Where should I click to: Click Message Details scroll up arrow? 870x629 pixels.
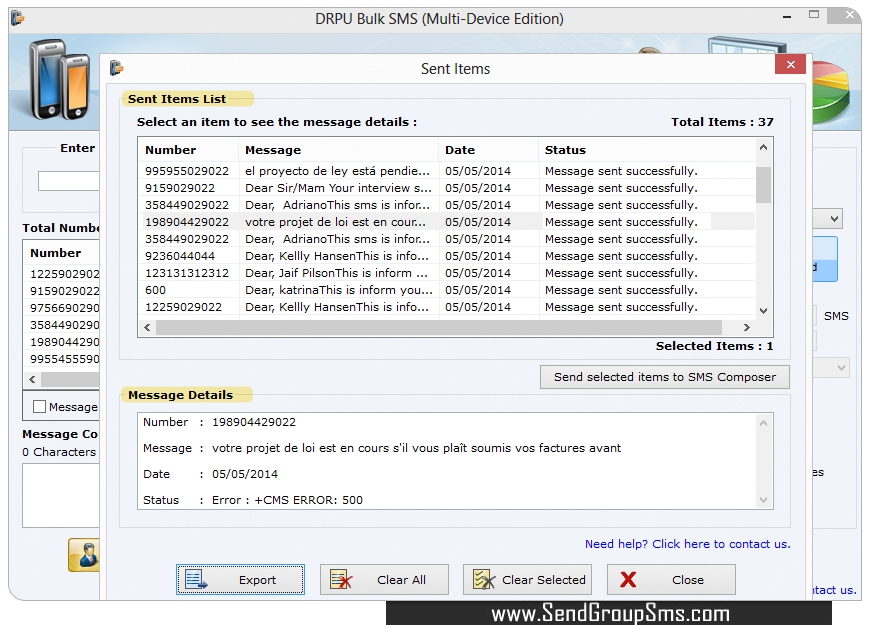[763, 423]
